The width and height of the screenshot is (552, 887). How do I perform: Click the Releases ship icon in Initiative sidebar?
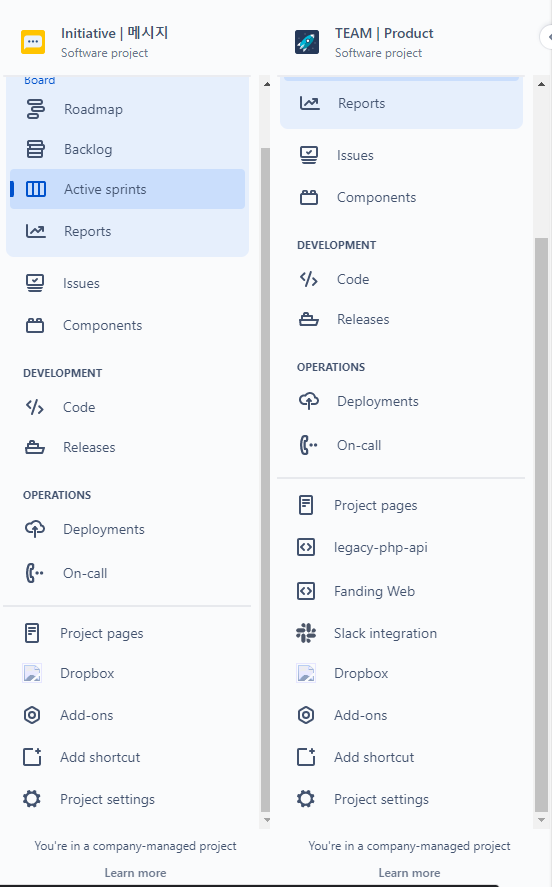[x=34, y=447]
